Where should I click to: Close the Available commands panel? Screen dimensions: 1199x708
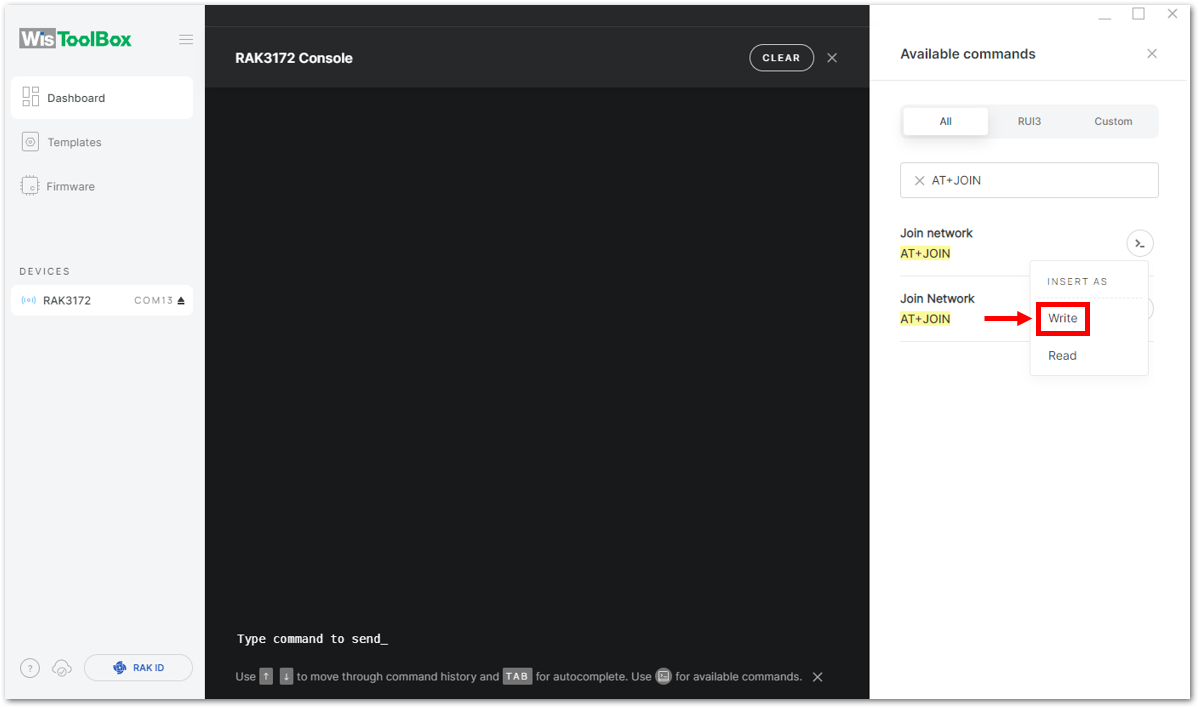tap(1152, 54)
